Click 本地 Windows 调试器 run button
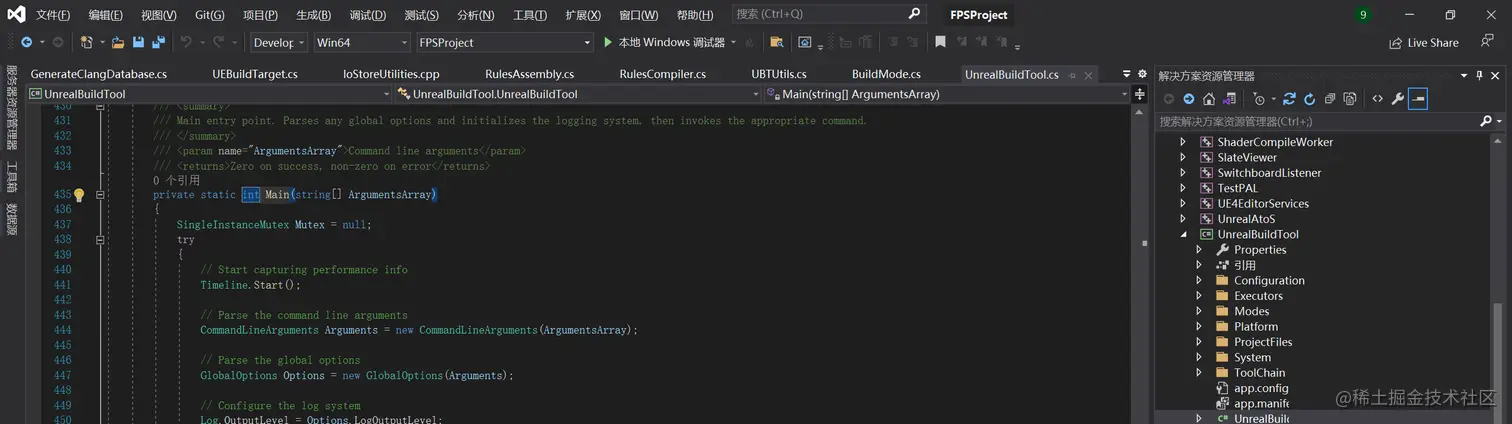The width and height of the screenshot is (1512, 424). (x=664, y=42)
